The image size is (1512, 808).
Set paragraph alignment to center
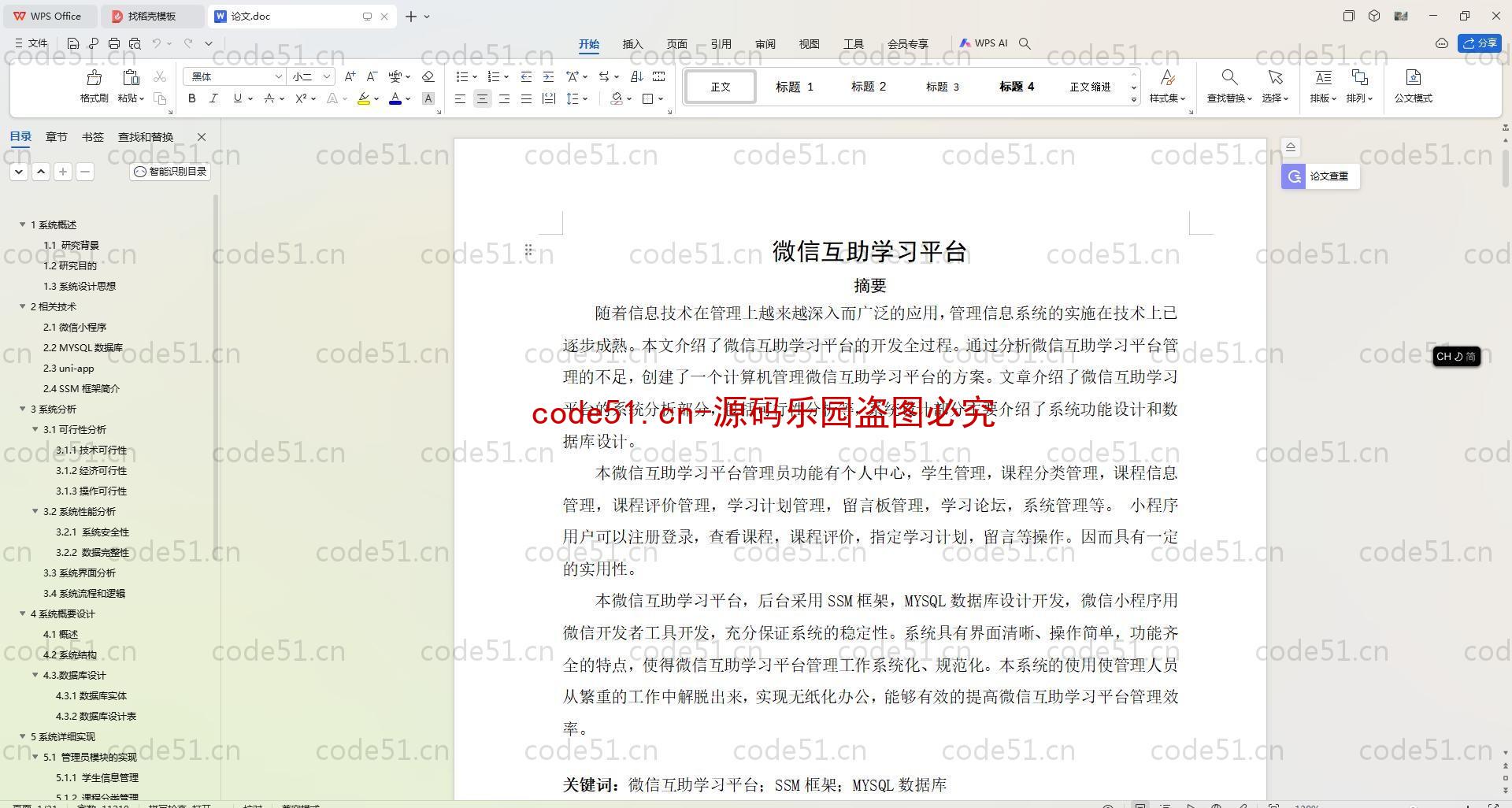tap(482, 98)
